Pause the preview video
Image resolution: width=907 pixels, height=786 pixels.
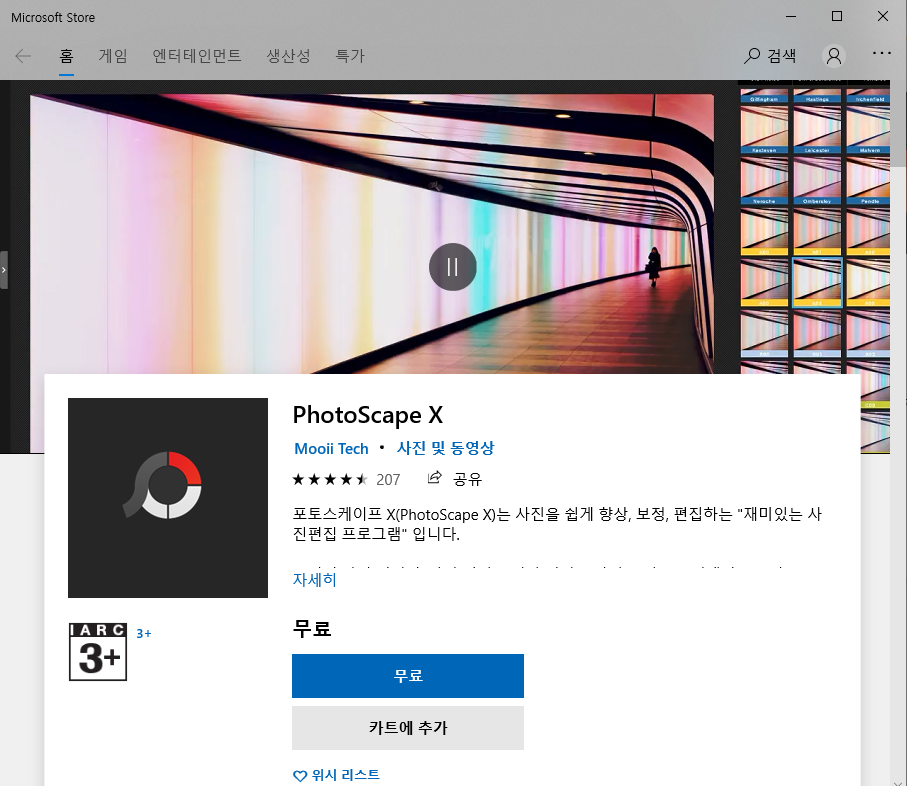coord(452,267)
